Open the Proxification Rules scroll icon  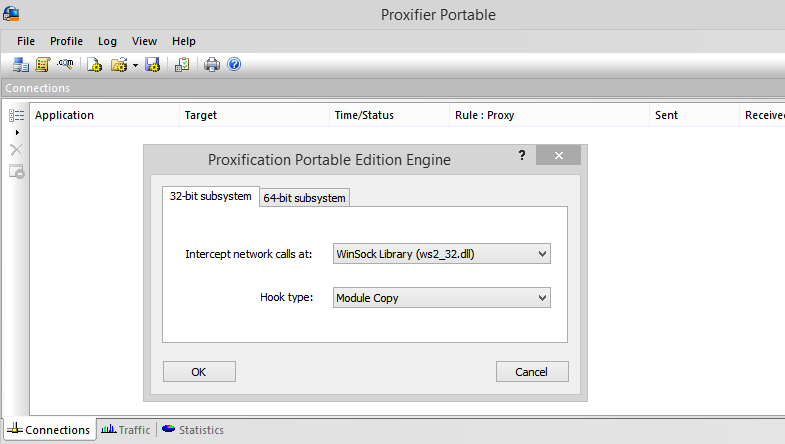tap(43, 65)
